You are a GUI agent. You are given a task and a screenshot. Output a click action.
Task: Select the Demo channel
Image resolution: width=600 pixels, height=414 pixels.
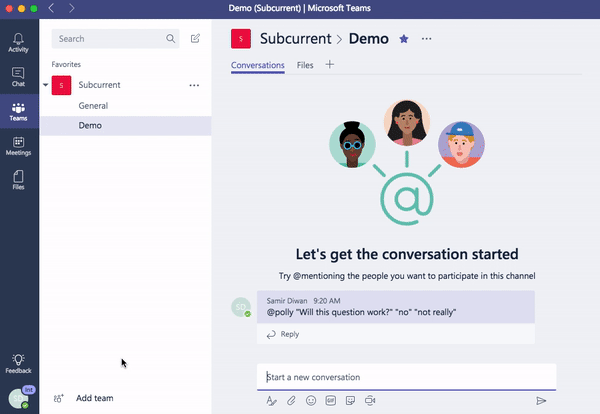pyautogui.click(x=126, y=126)
